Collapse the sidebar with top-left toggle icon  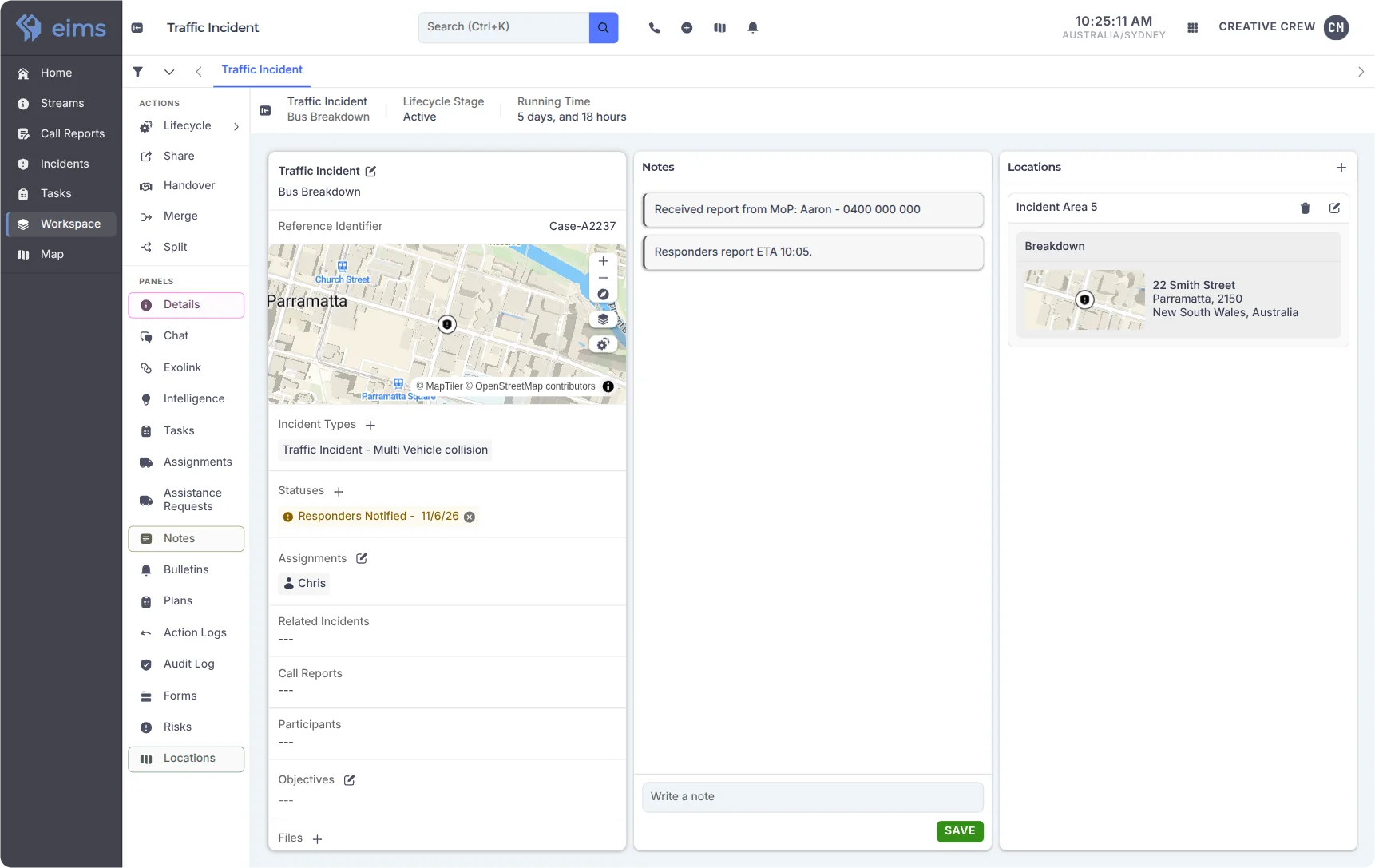tap(137, 28)
